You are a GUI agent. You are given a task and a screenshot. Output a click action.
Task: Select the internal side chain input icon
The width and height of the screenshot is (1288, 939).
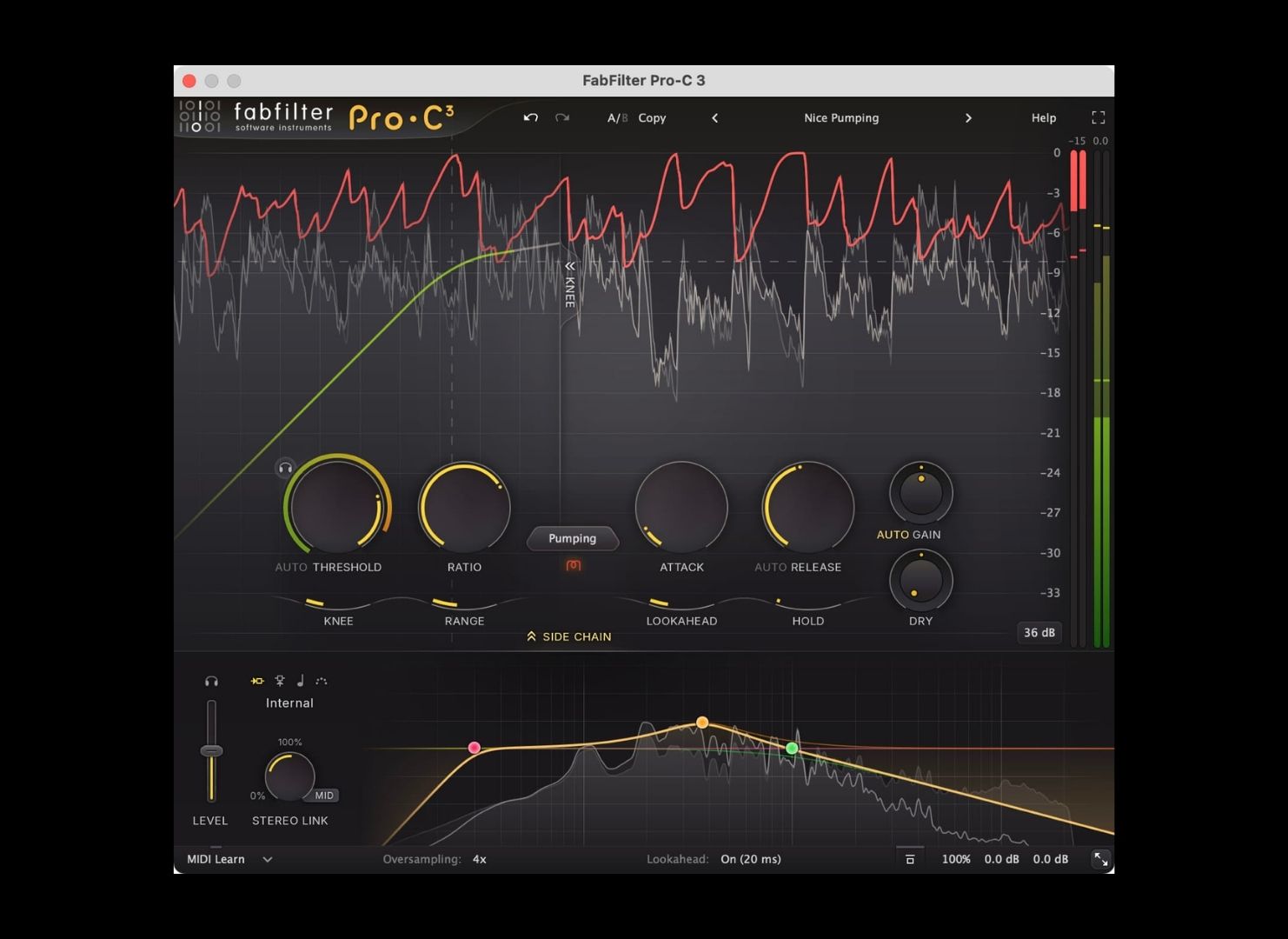pyautogui.click(x=257, y=681)
